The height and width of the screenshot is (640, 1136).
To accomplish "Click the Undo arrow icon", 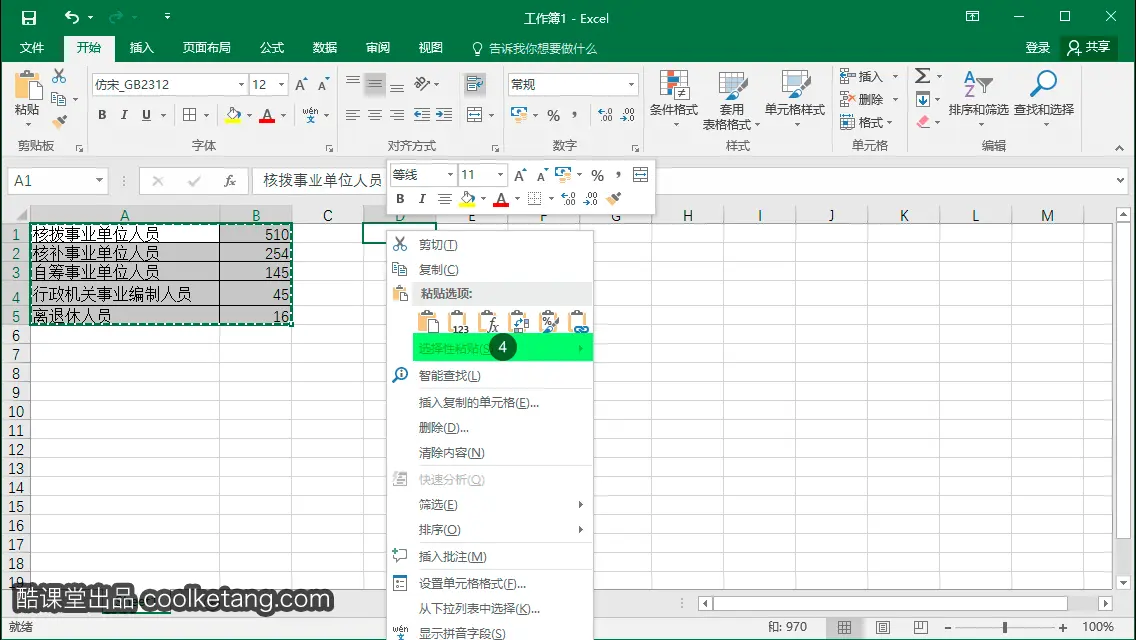I will [x=72, y=17].
